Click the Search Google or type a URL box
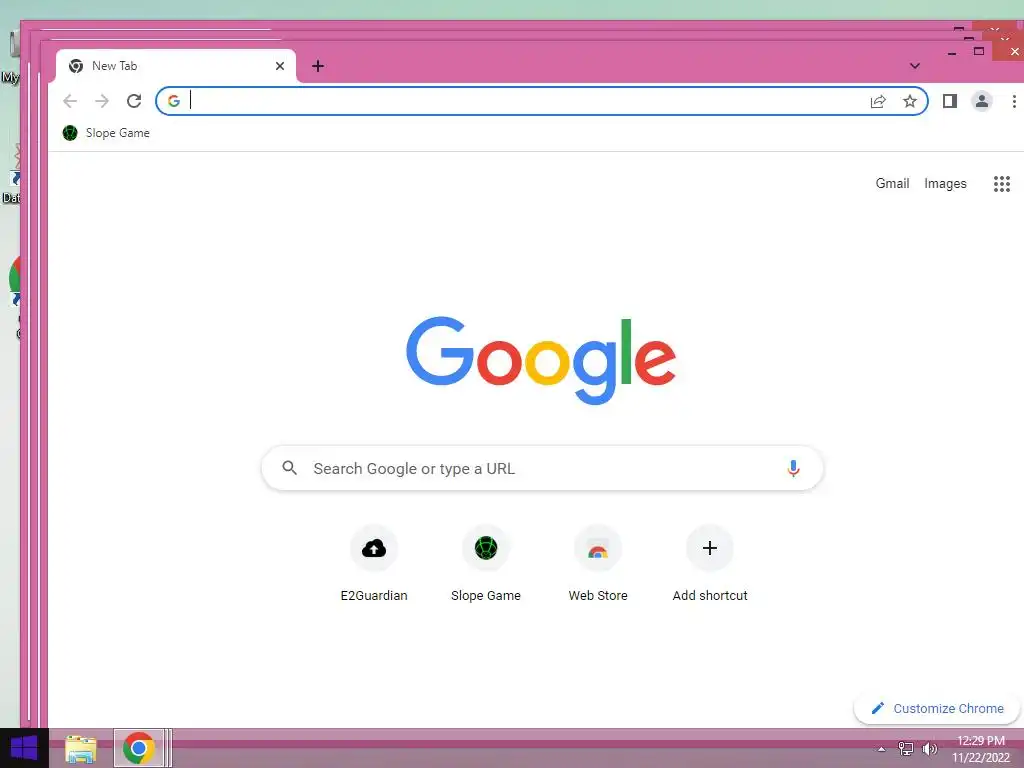Image resolution: width=1024 pixels, height=768 pixels. point(542,468)
